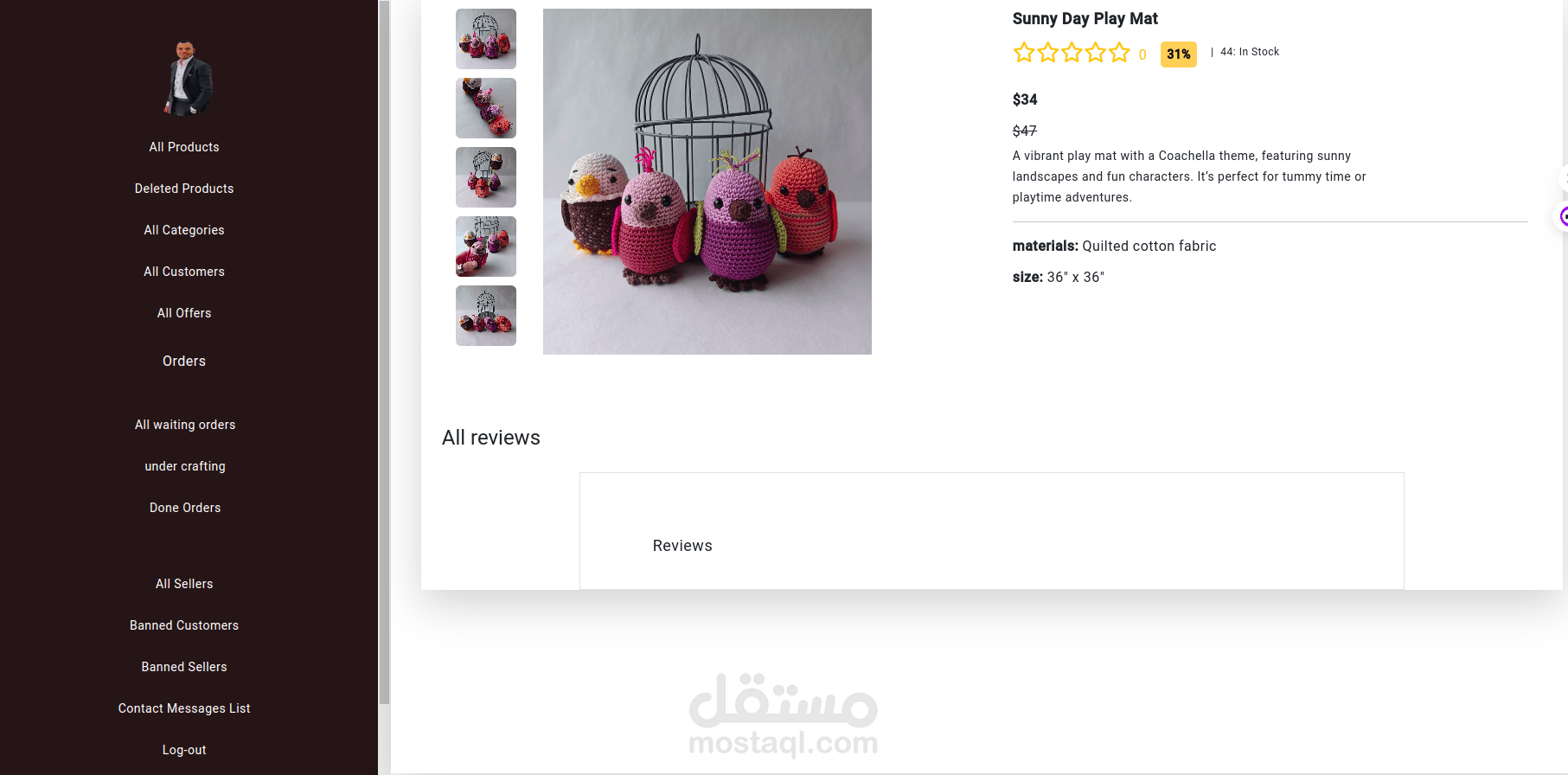Open Banned Sellers list
The height and width of the screenshot is (775, 1568).
184,667
